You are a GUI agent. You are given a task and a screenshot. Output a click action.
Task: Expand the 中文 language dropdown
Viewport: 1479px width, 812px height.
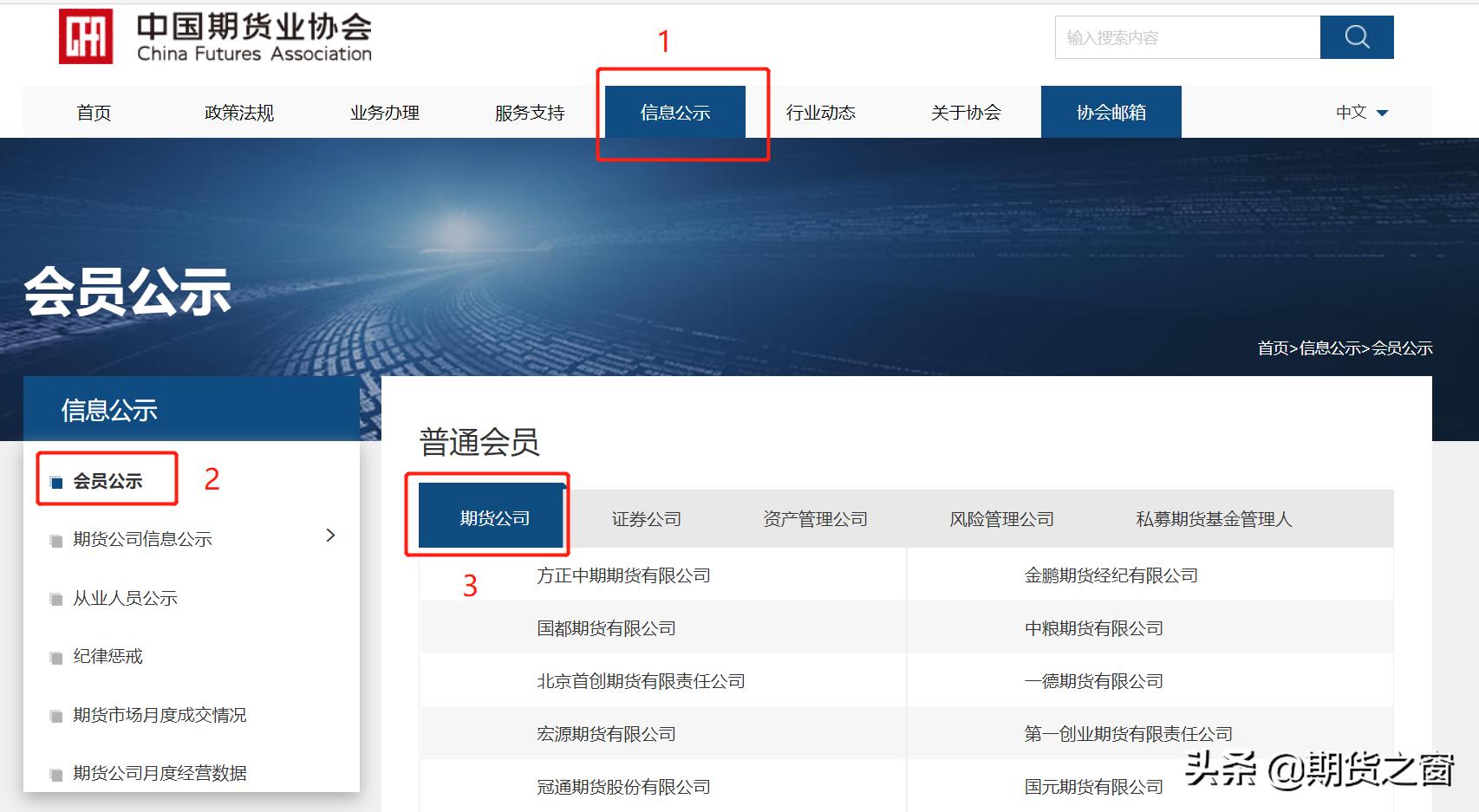point(1359,112)
